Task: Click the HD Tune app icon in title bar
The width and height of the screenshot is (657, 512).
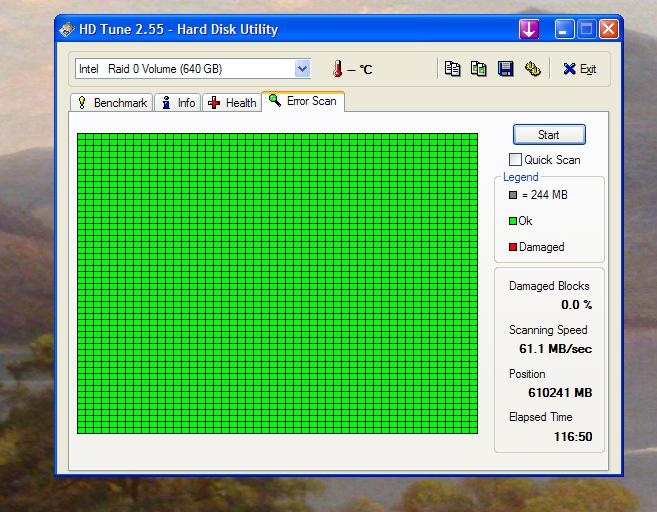Action: [67, 29]
